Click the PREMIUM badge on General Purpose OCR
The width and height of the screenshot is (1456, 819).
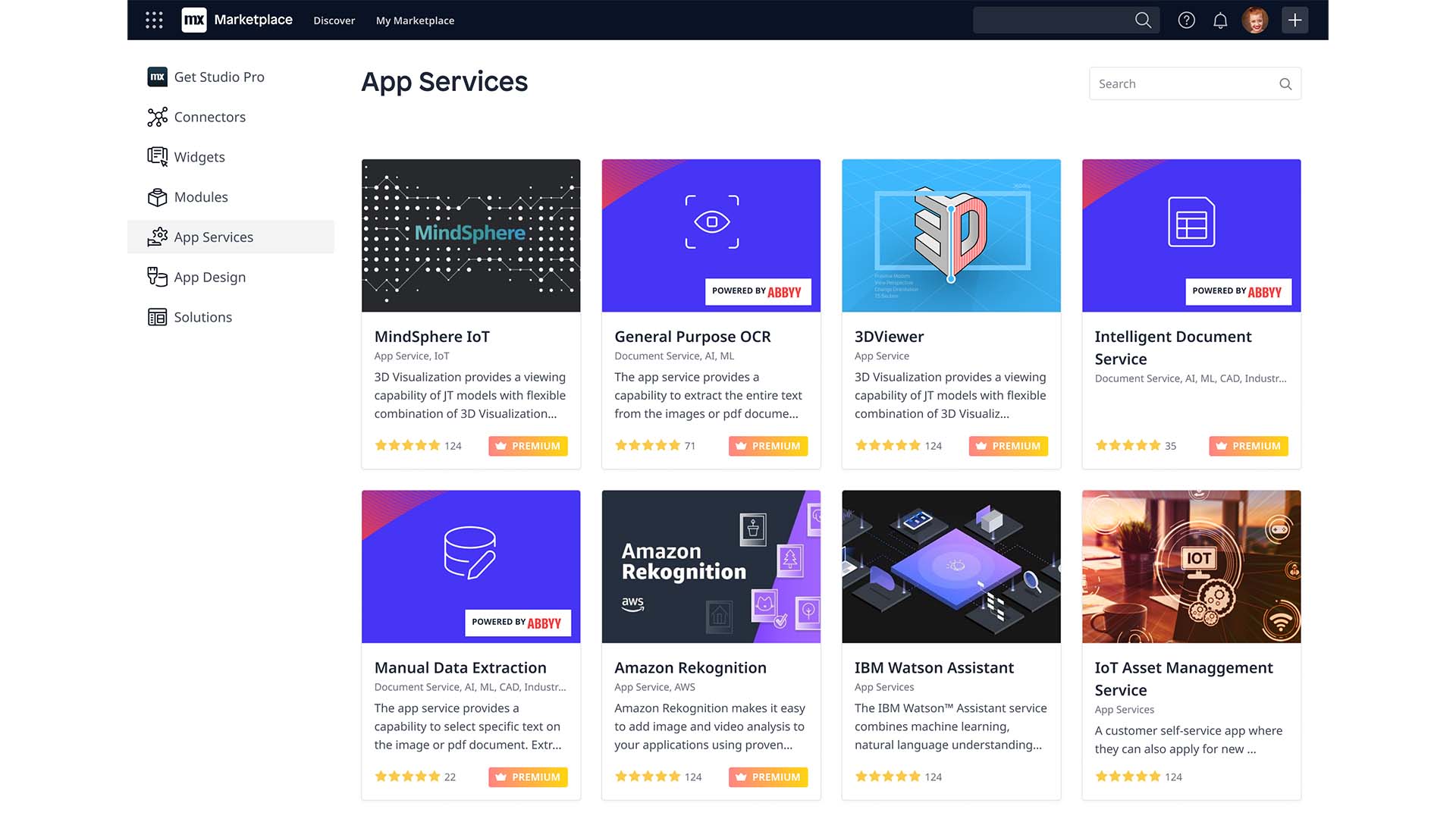coord(768,446)
